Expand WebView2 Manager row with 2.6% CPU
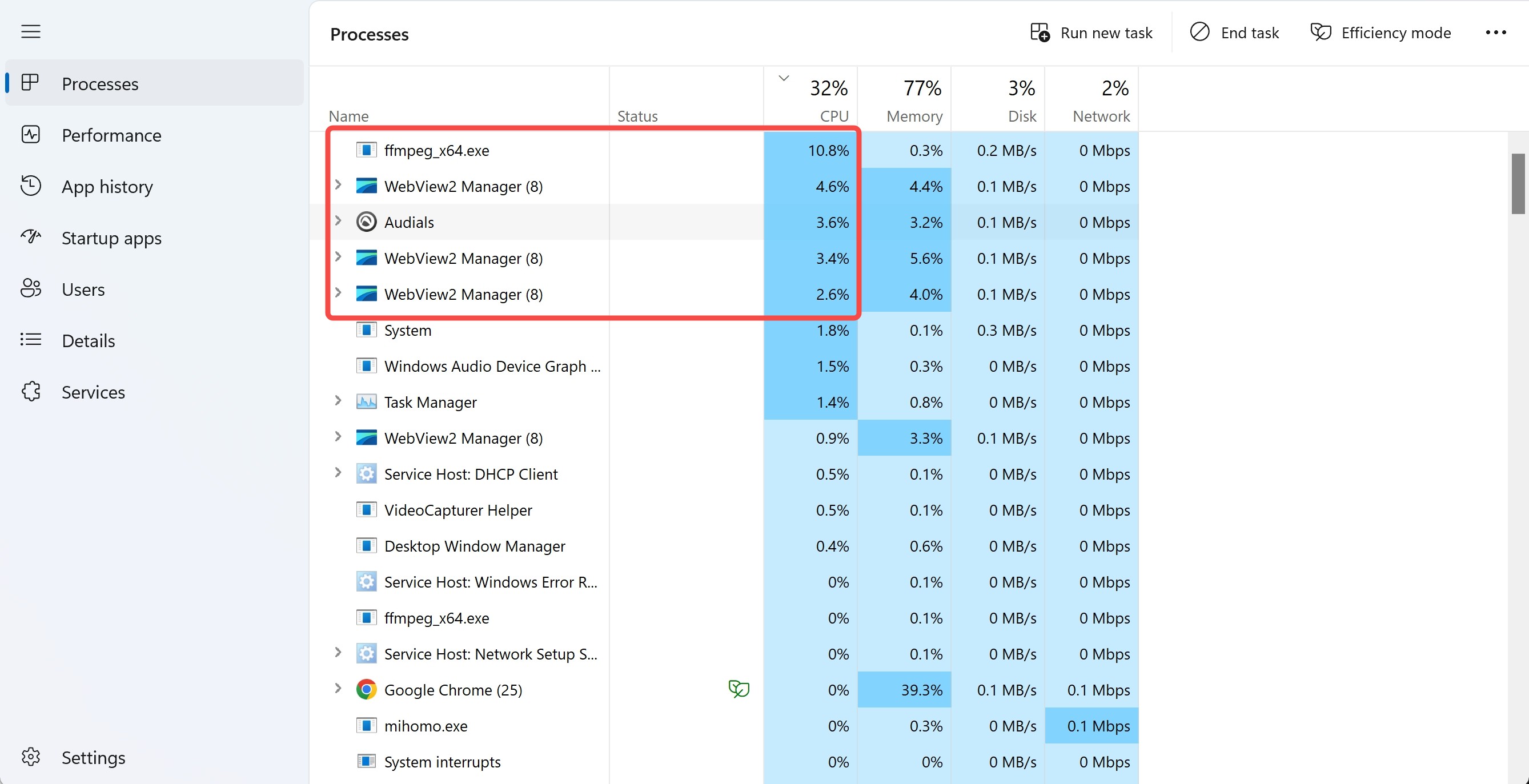This screenshot has width=1529, height=784. (x=338, y=293)
